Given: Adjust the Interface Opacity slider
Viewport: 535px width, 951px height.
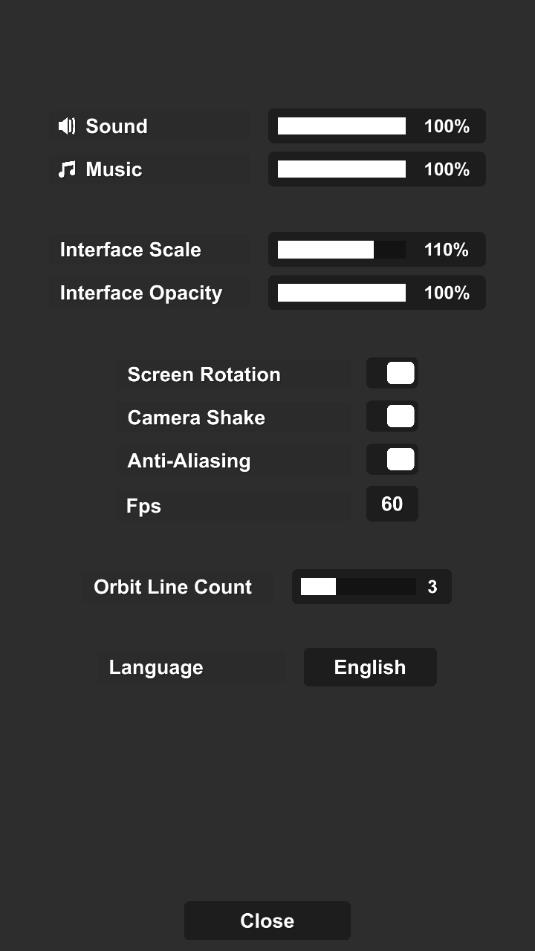Looking at the screenshot, I should pyautogui.click(x=342, y=293).
